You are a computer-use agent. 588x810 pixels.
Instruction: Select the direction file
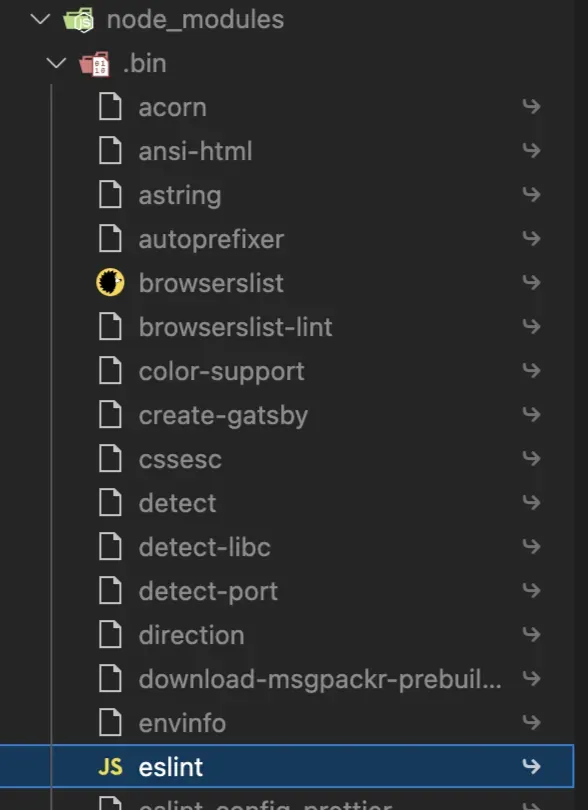(191, 635)
